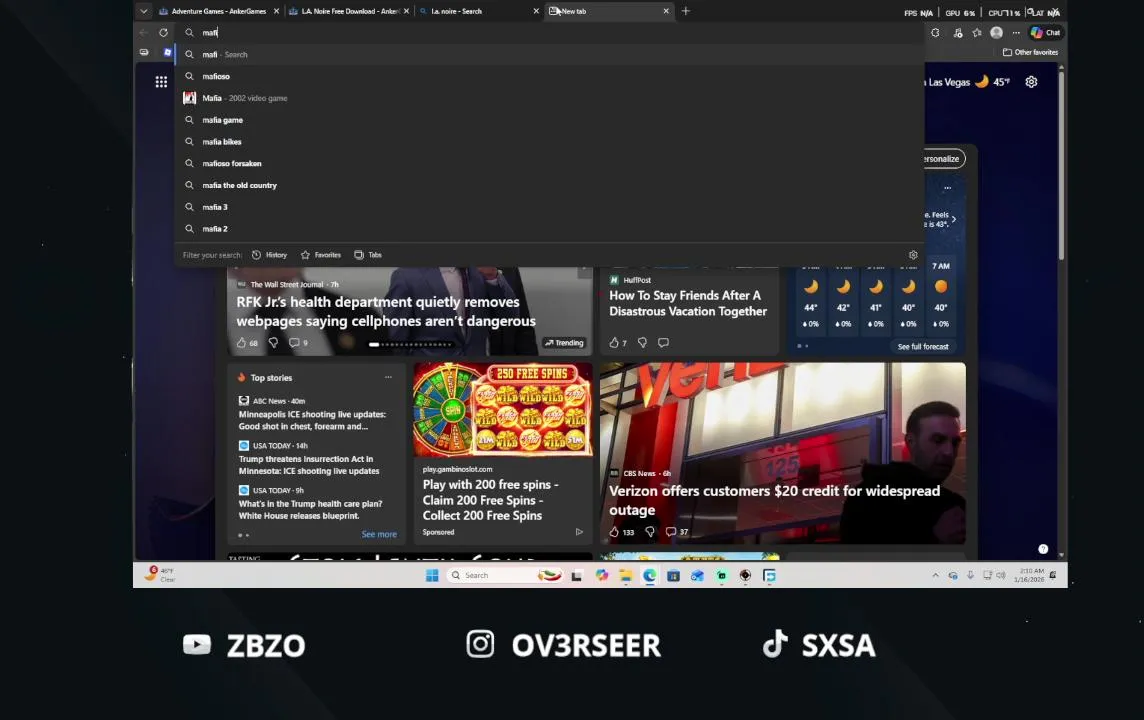Open the 250 free spins ad thumbnail
1144x720 pixels.
point(503,410)
